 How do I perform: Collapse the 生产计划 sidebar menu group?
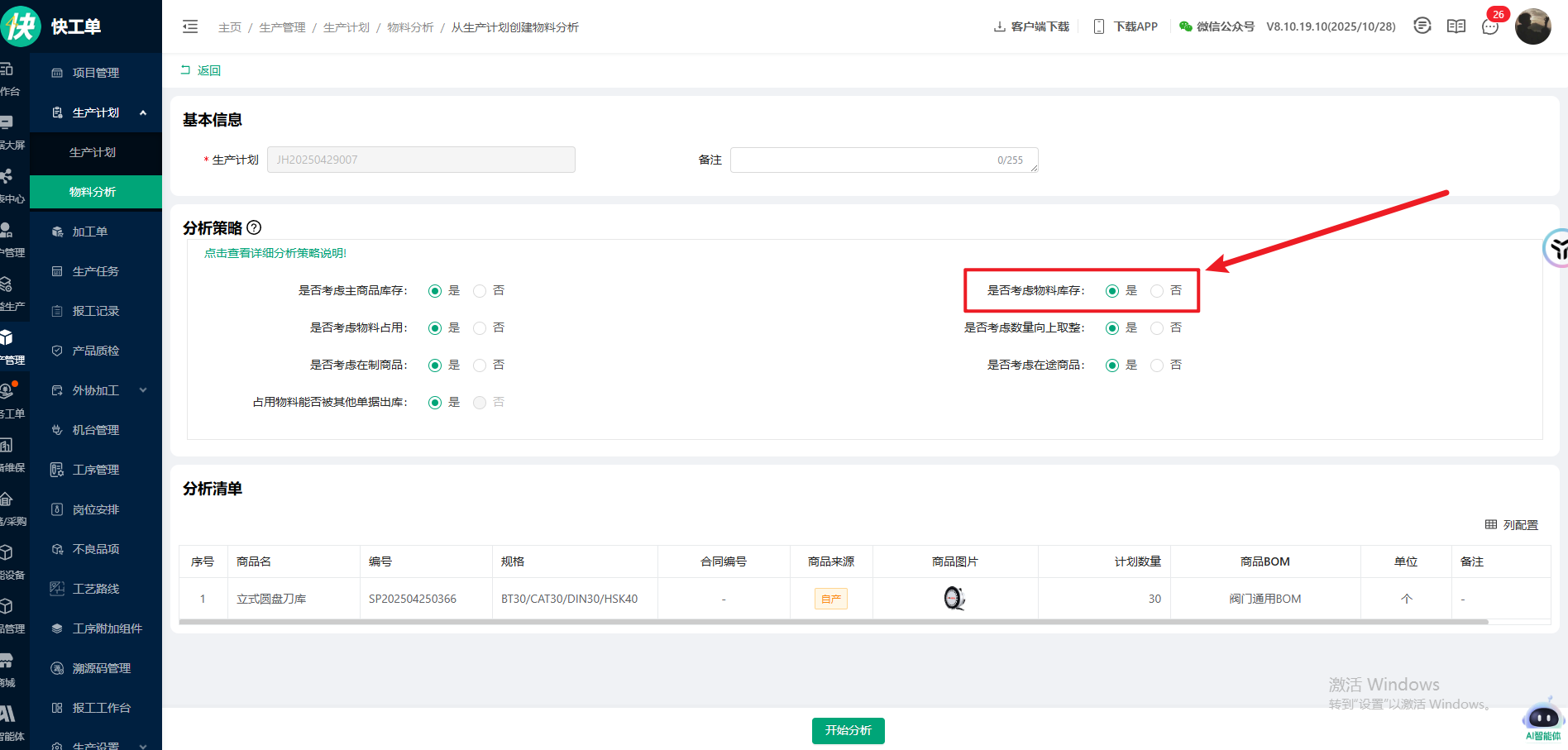(143, 112)
